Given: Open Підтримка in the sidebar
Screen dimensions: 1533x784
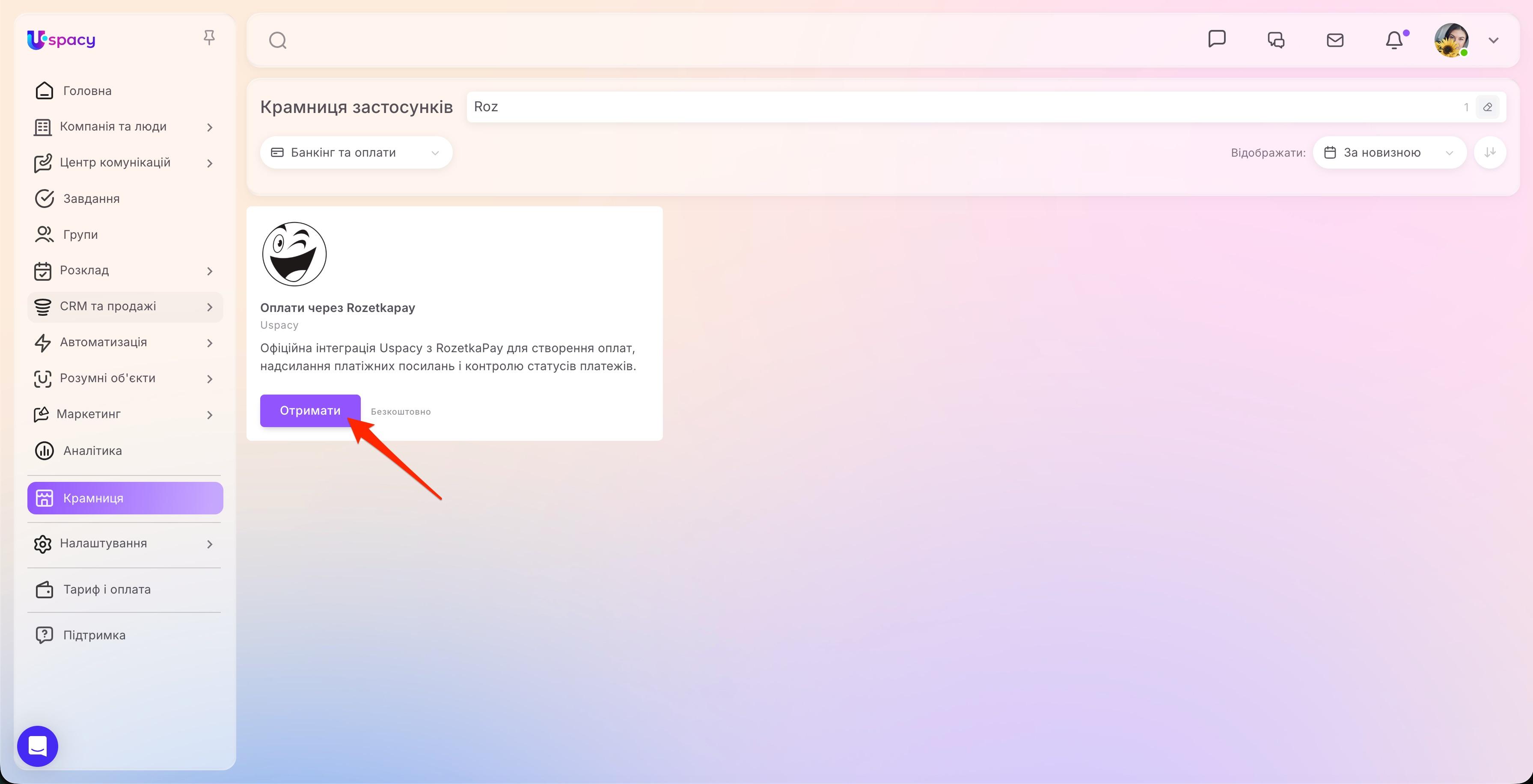Looking at the screenshot, I should coord(125,635).
